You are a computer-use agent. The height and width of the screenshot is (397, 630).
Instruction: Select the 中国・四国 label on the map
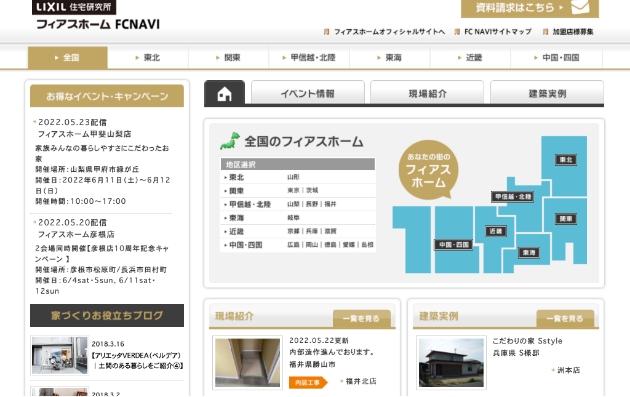[454, 245]
